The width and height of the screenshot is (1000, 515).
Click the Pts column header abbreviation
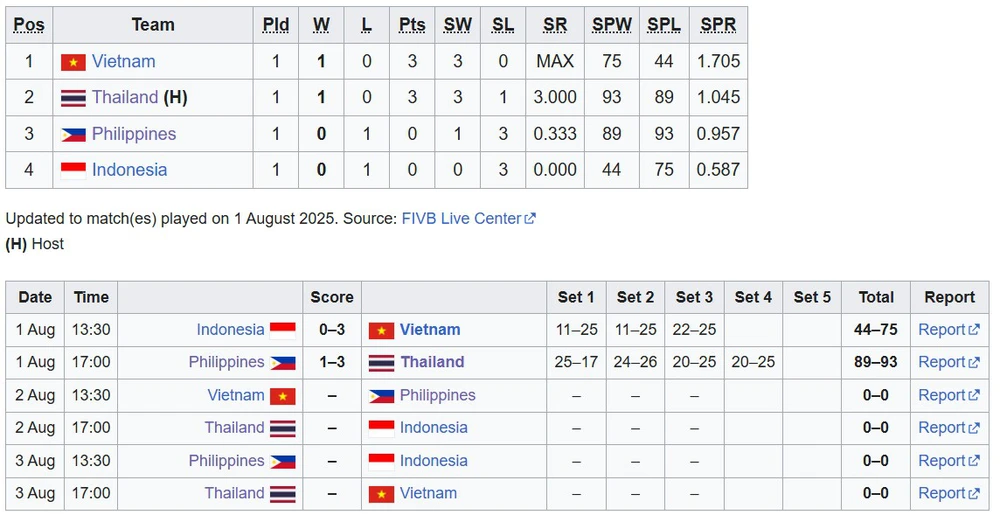tap(412, 25)
